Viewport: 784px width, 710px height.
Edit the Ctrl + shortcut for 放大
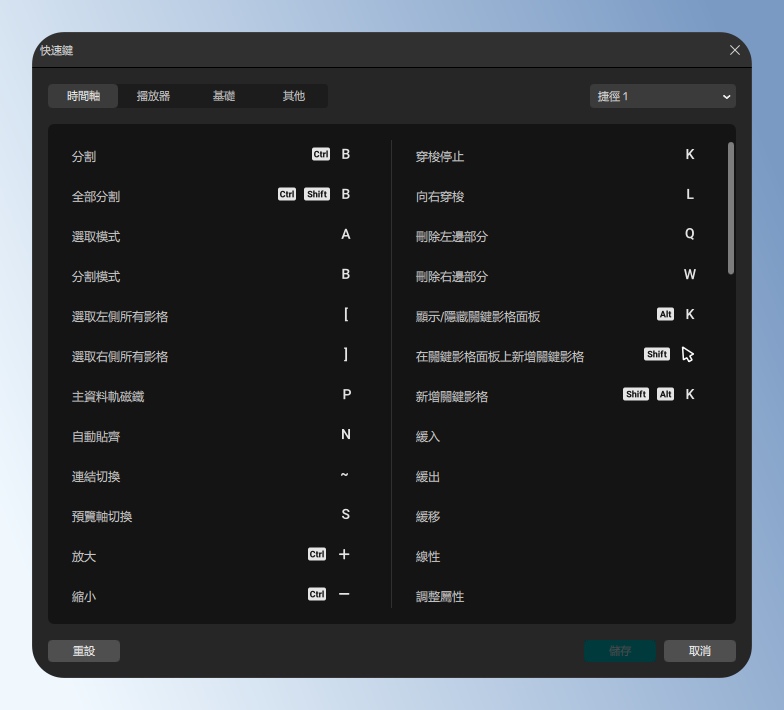tap(329, 555)
